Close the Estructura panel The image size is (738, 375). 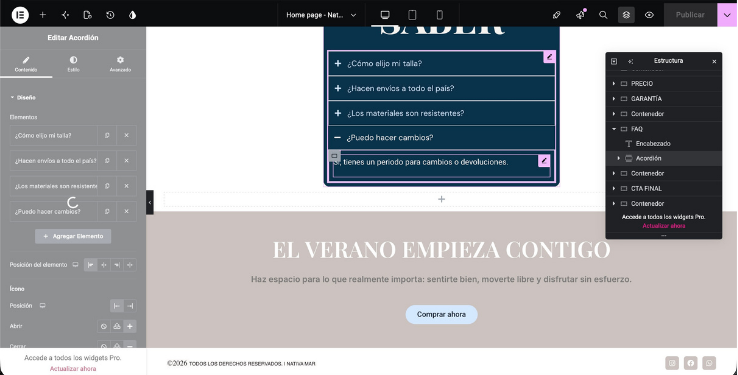(x=714, y=62)
